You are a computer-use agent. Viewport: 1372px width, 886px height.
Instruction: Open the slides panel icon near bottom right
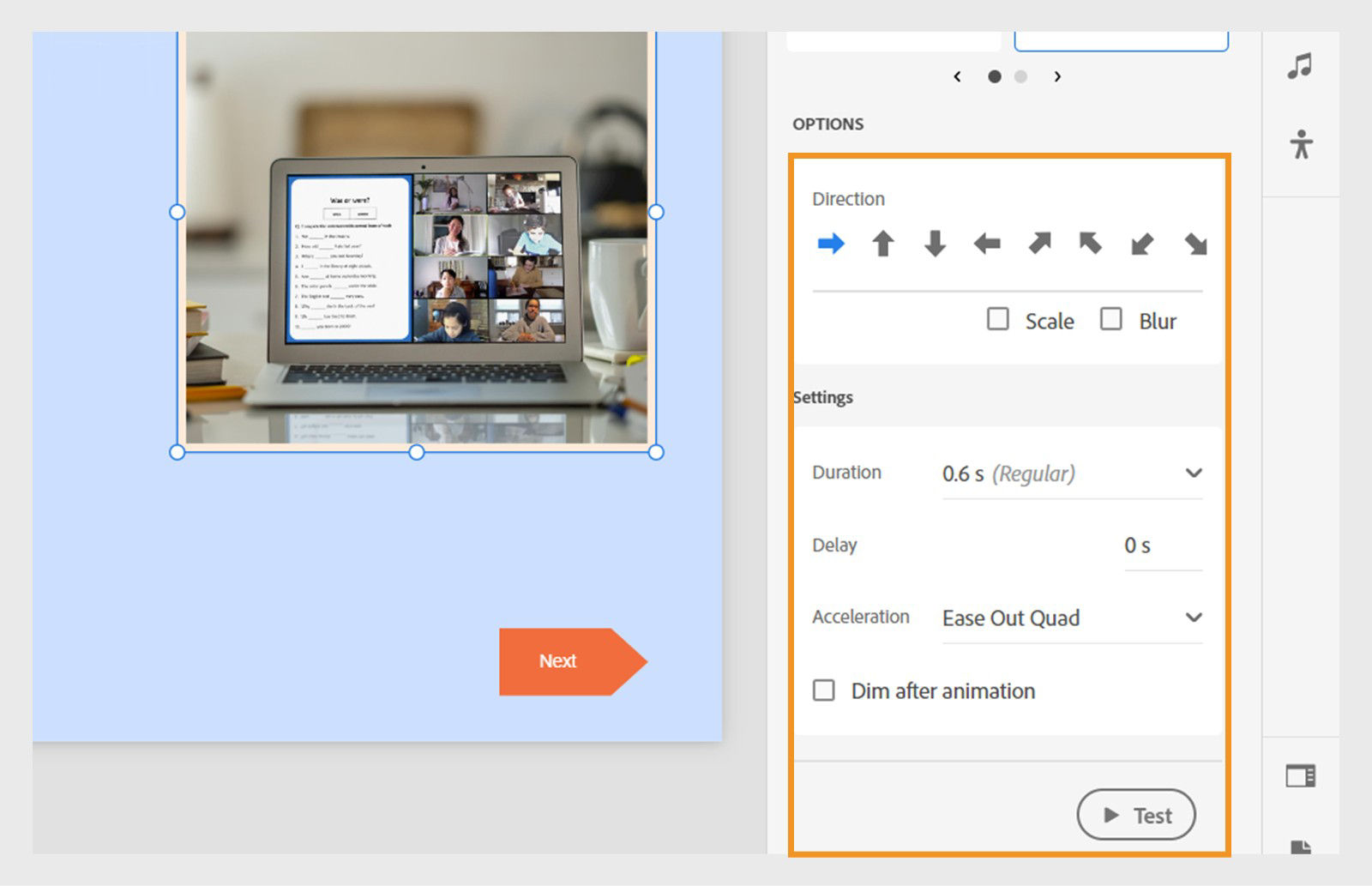[1302, 776]
